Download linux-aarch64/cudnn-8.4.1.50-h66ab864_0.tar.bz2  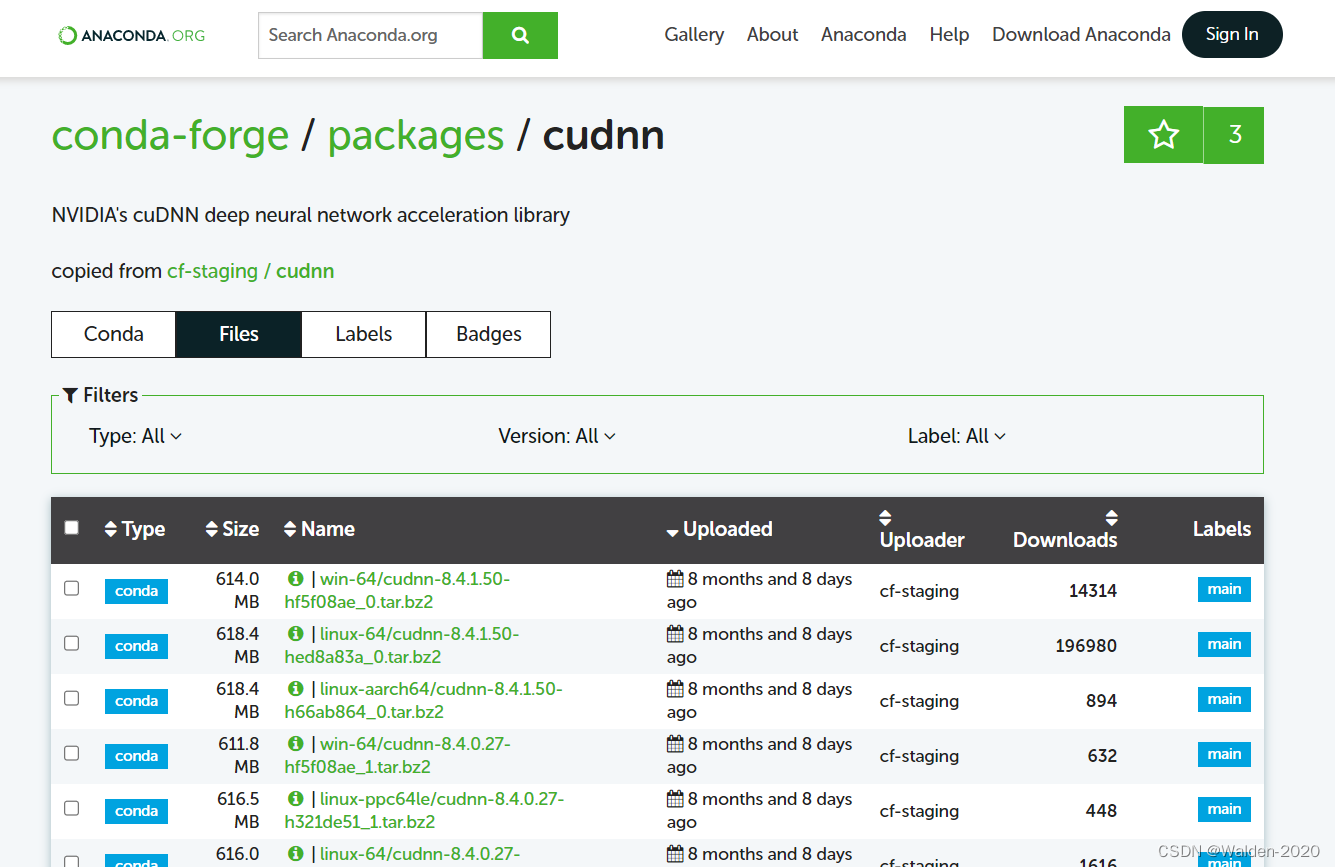pos(424,701)
